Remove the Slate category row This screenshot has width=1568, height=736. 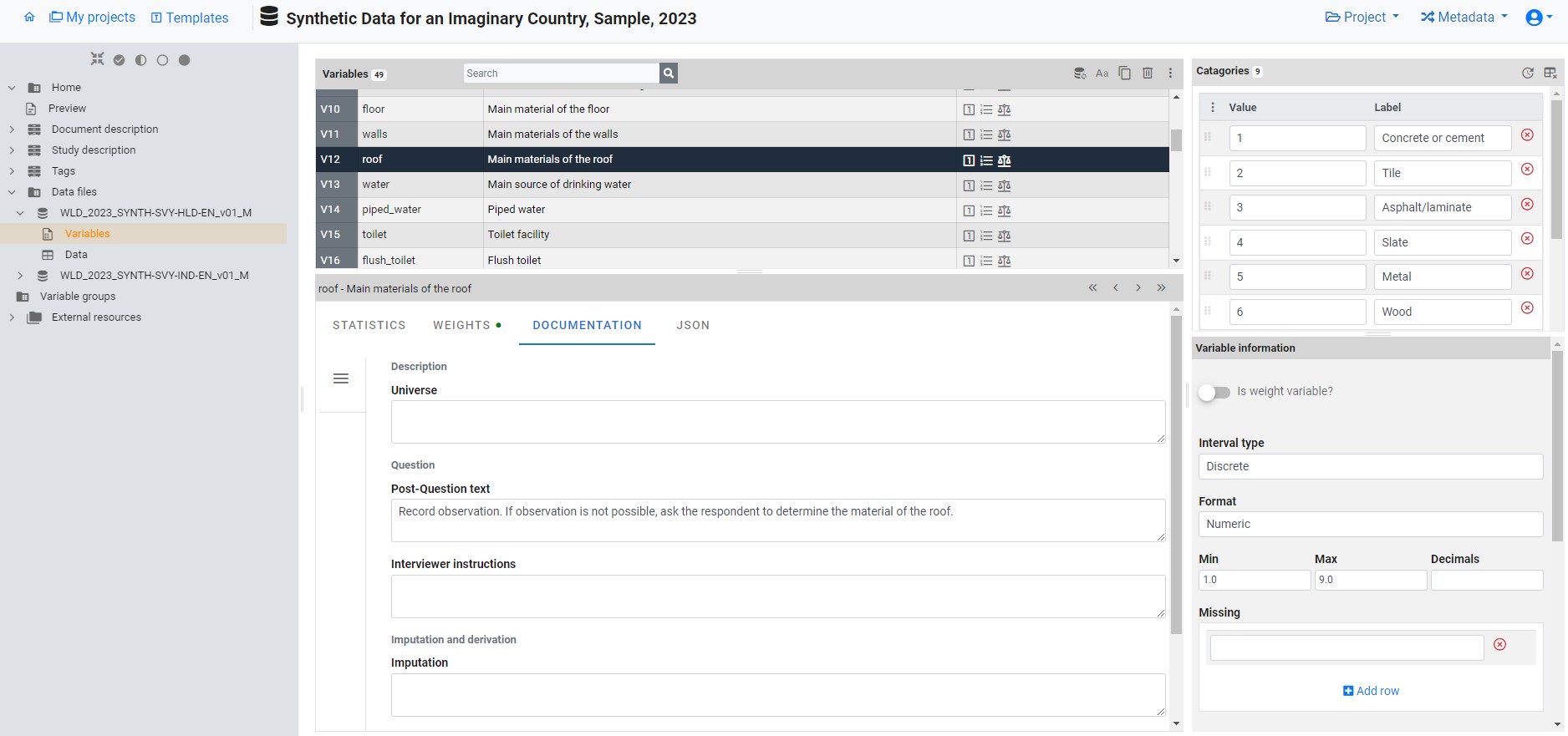click(x=1526, y=239)
